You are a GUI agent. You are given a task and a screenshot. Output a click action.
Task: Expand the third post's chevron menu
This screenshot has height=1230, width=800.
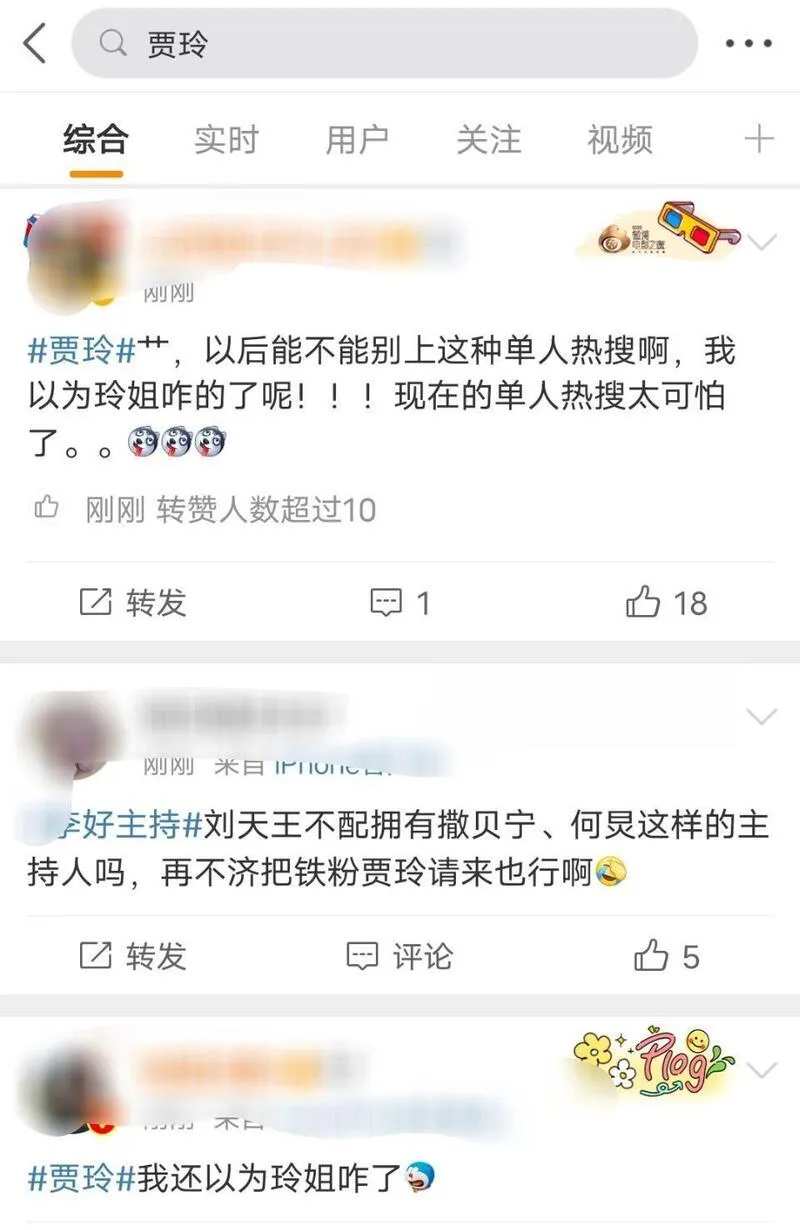point(762,1070)
